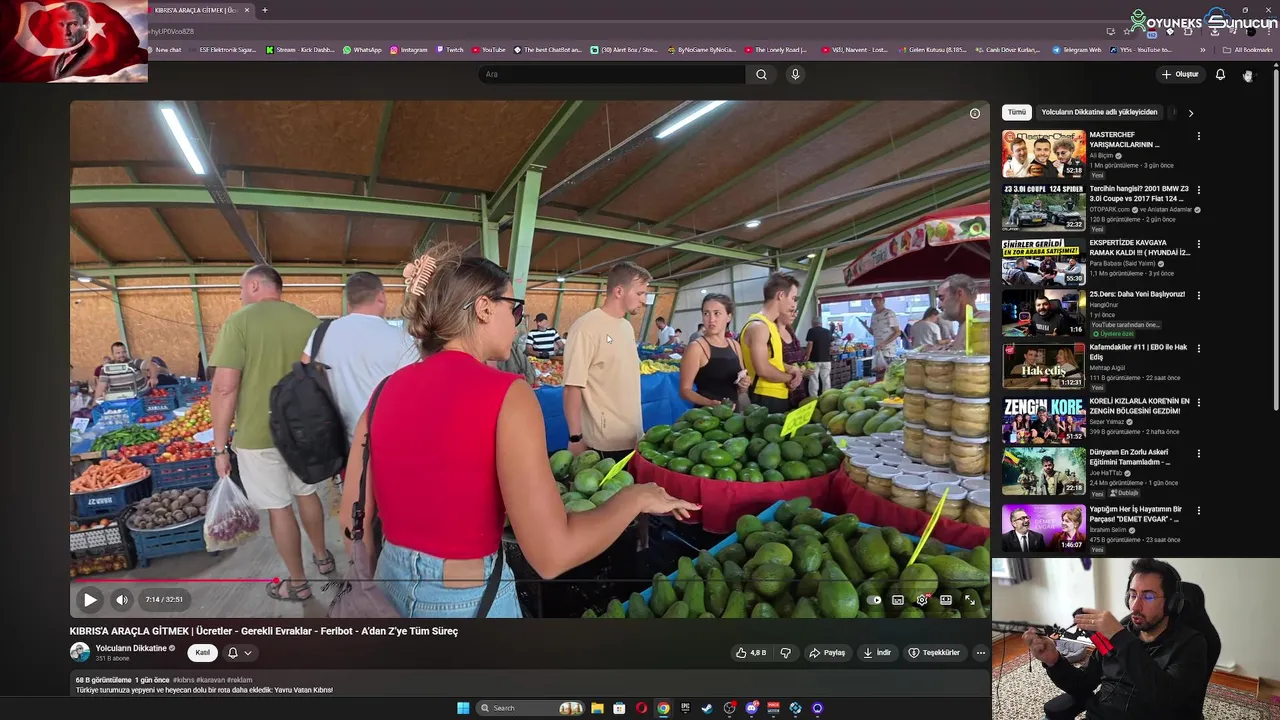Open options menu for MASTERCHEF video
The image size is (1280, 720).
tap(1199, 136)
